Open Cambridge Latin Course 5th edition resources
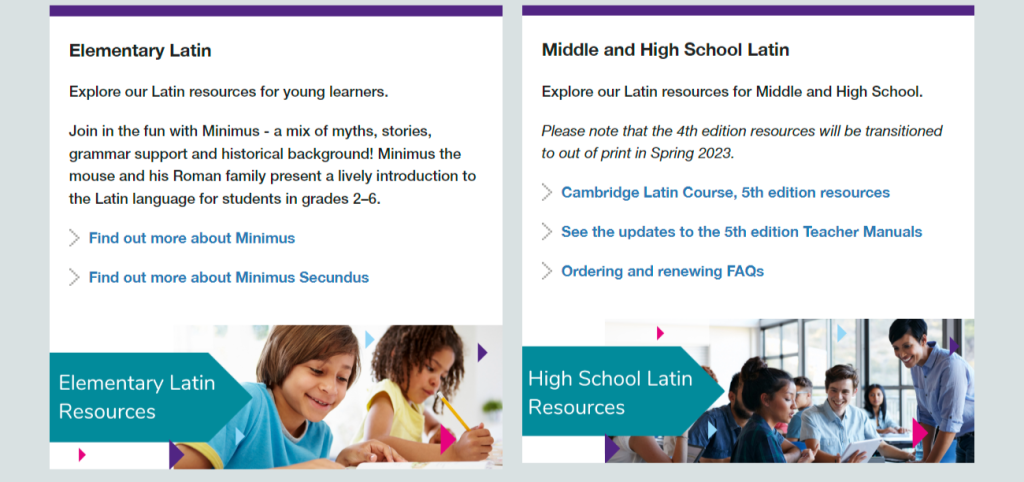Viewport: 1024px width, 482px height. pyautogui.click(x=726, y=192)
